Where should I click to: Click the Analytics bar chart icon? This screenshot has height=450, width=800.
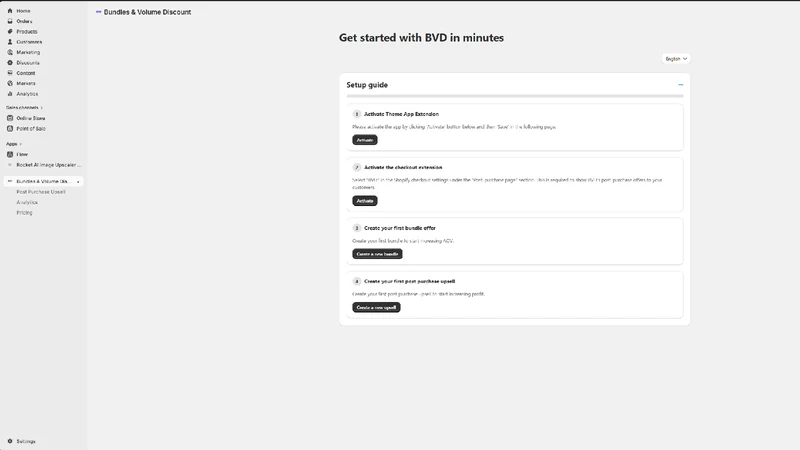[x=10, y=94]
